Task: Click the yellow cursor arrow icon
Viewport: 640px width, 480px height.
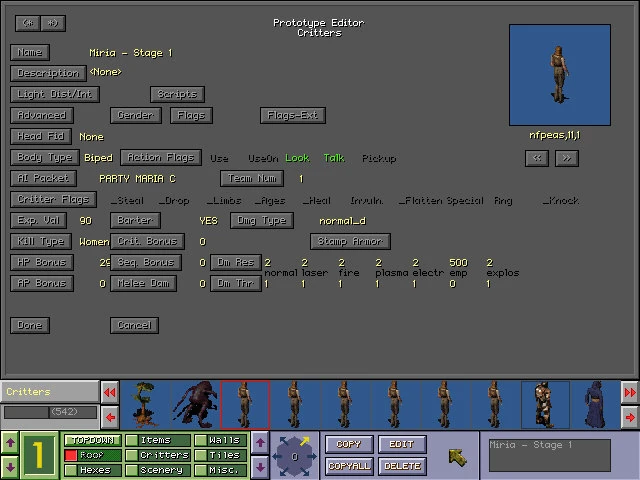Action: (457, 457)
